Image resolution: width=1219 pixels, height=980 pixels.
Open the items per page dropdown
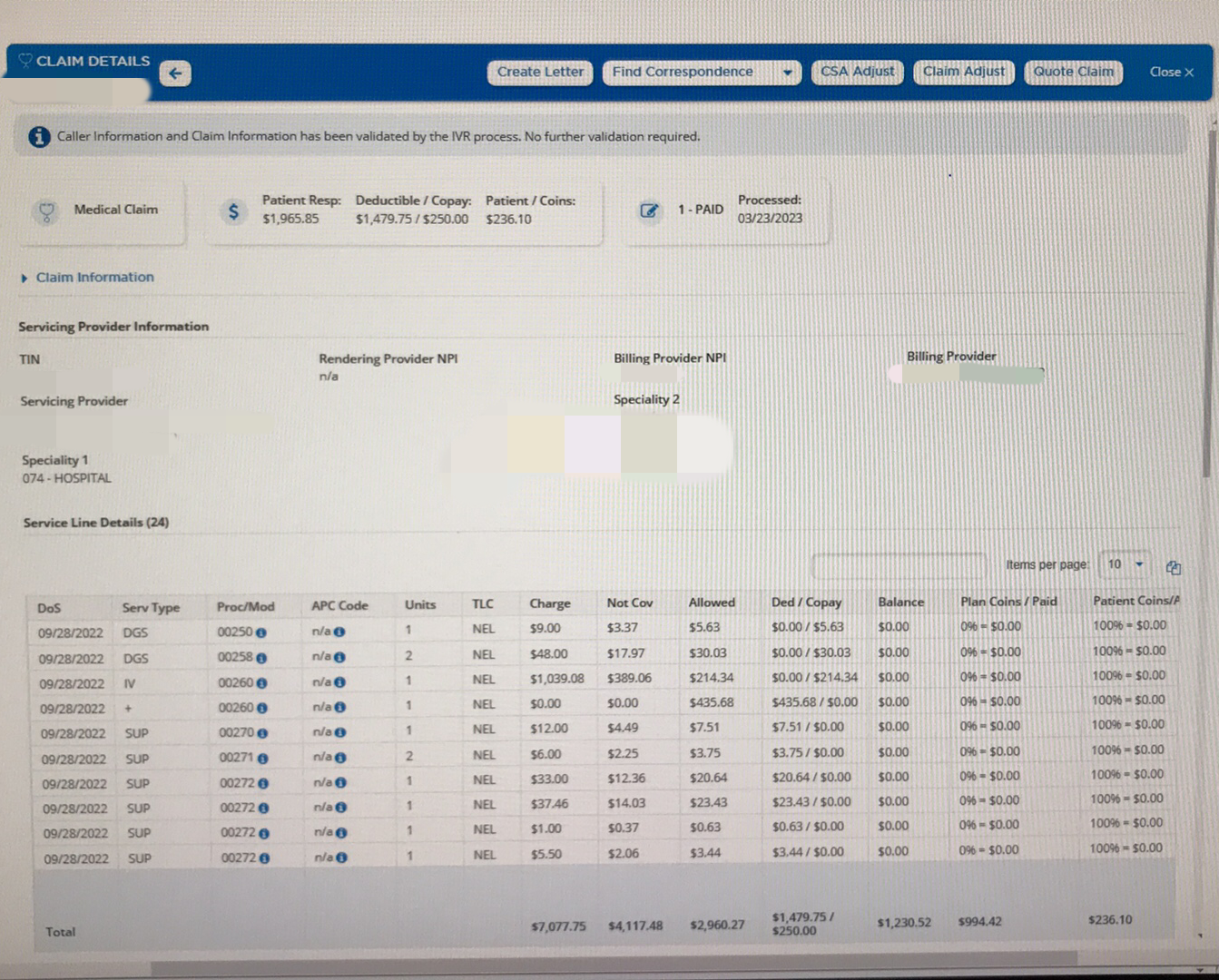[x=1125, y=564]
